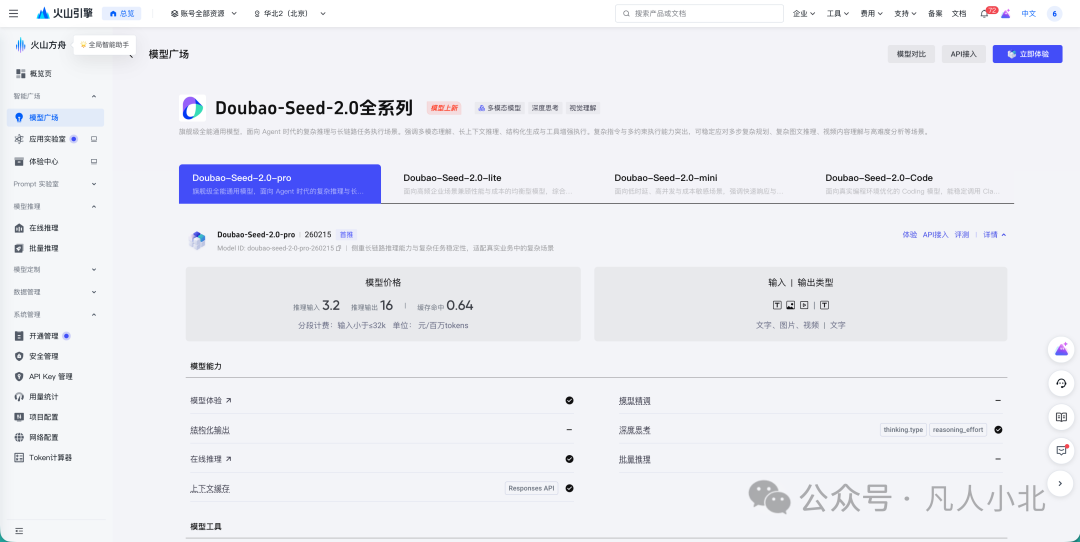Click the 立即体验 button
Image resolution: width=1080 pixels, height=542 pixels.
(1027, 54)
